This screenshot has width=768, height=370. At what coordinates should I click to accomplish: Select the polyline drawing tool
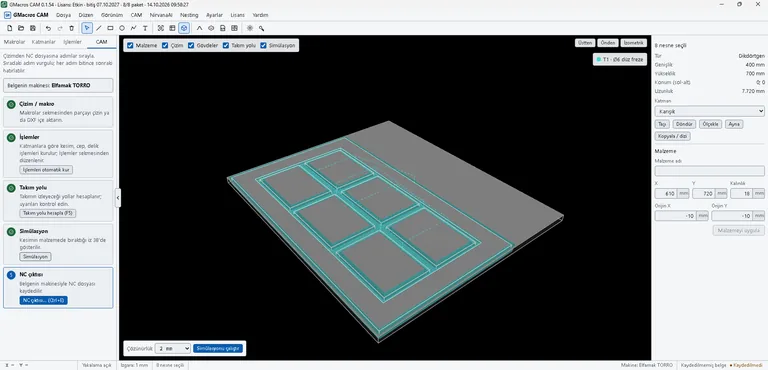point(133,28)
